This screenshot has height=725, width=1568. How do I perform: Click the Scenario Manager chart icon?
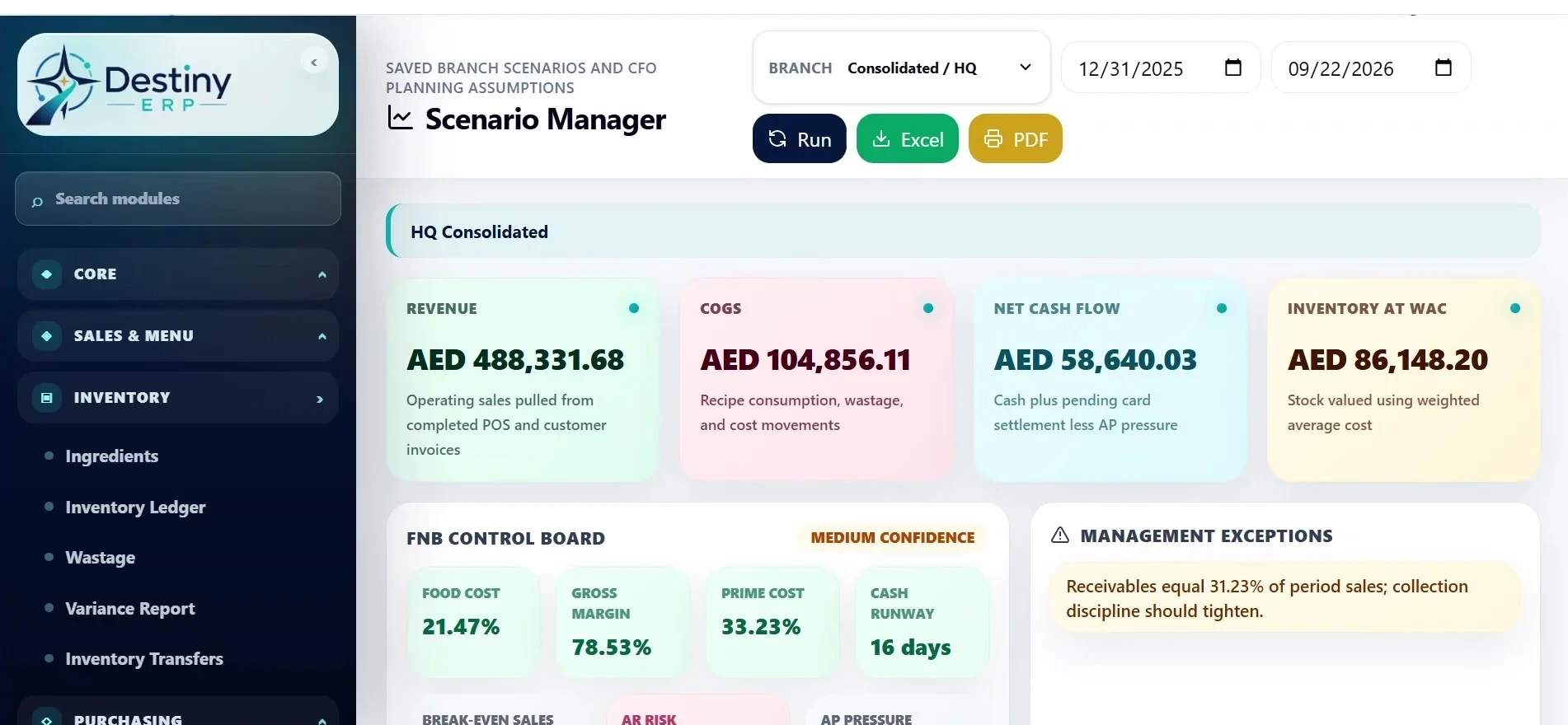(x=400, y=119)
